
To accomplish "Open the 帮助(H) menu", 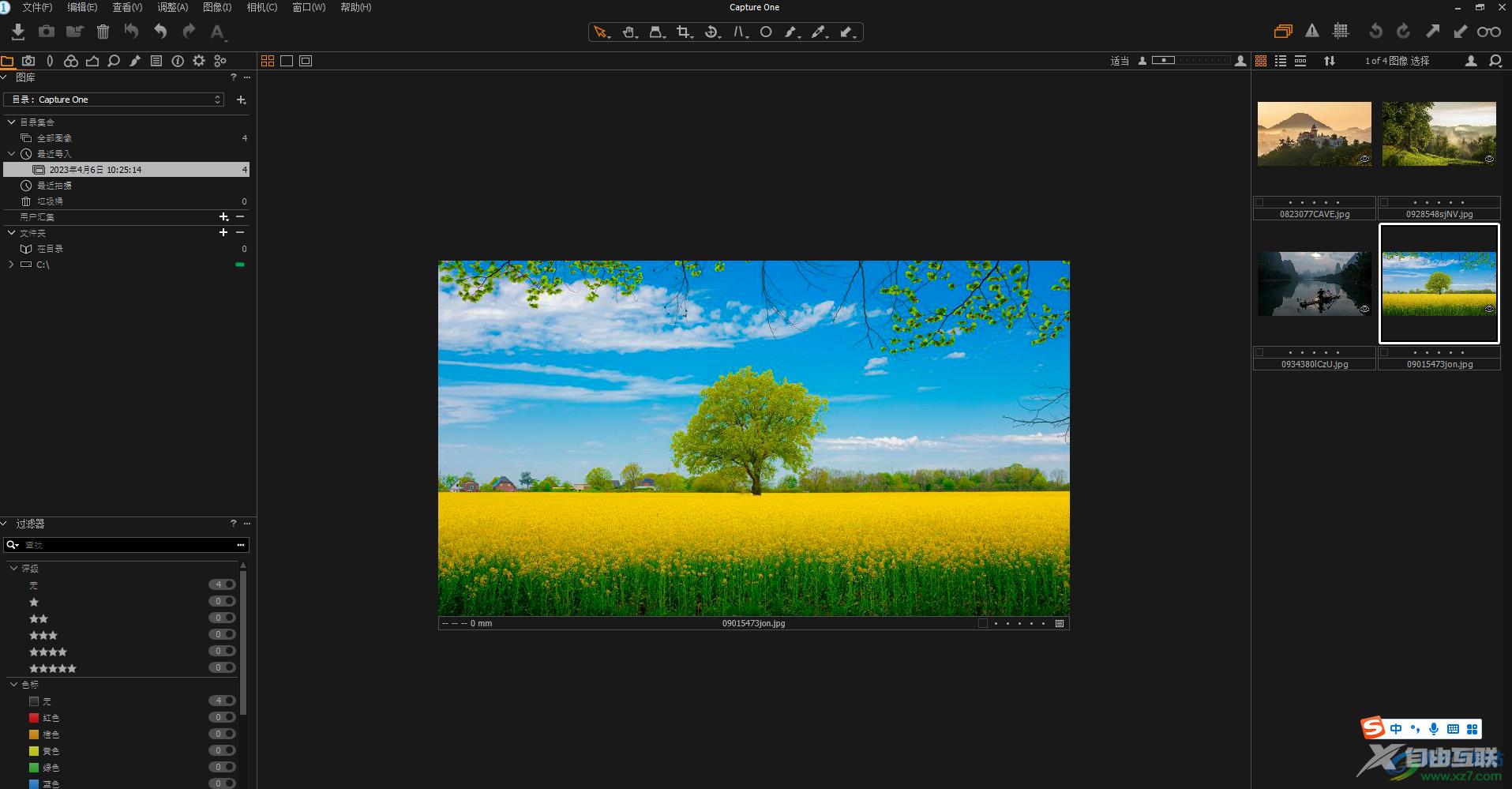I will click(x=355, y=7).
